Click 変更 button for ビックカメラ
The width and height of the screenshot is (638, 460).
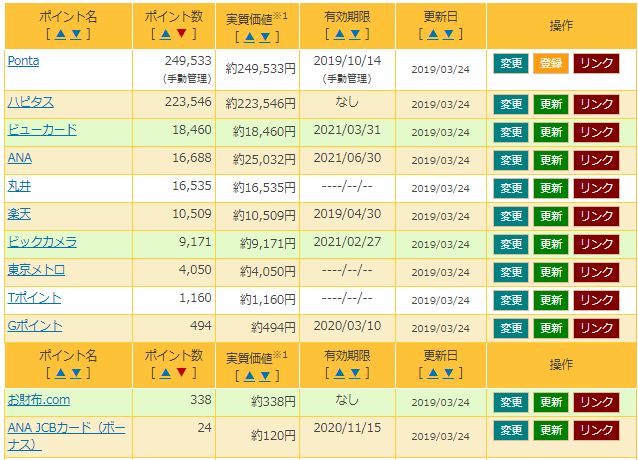click(x=511, y=244)
